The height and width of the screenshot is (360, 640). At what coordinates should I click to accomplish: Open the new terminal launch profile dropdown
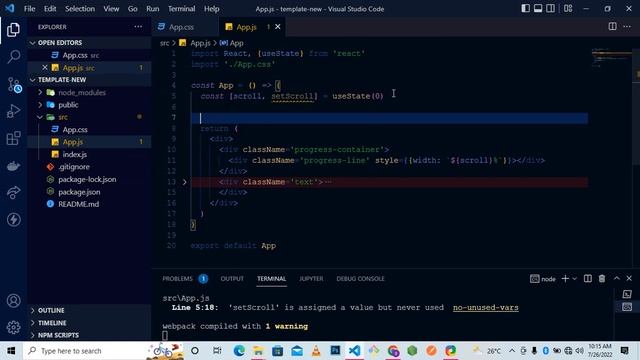click(575, 278)
